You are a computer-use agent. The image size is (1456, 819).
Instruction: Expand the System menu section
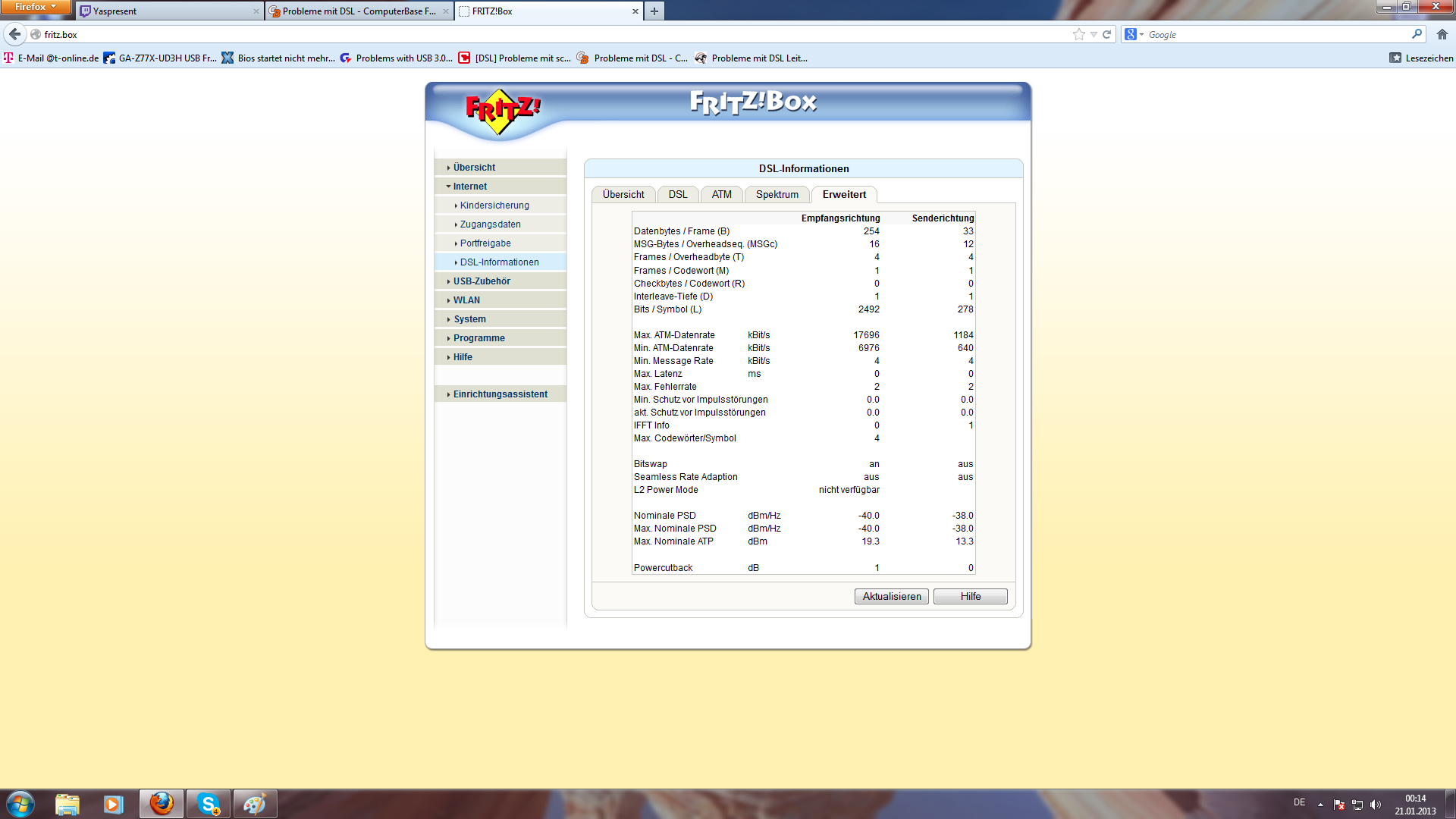(469, 319)
